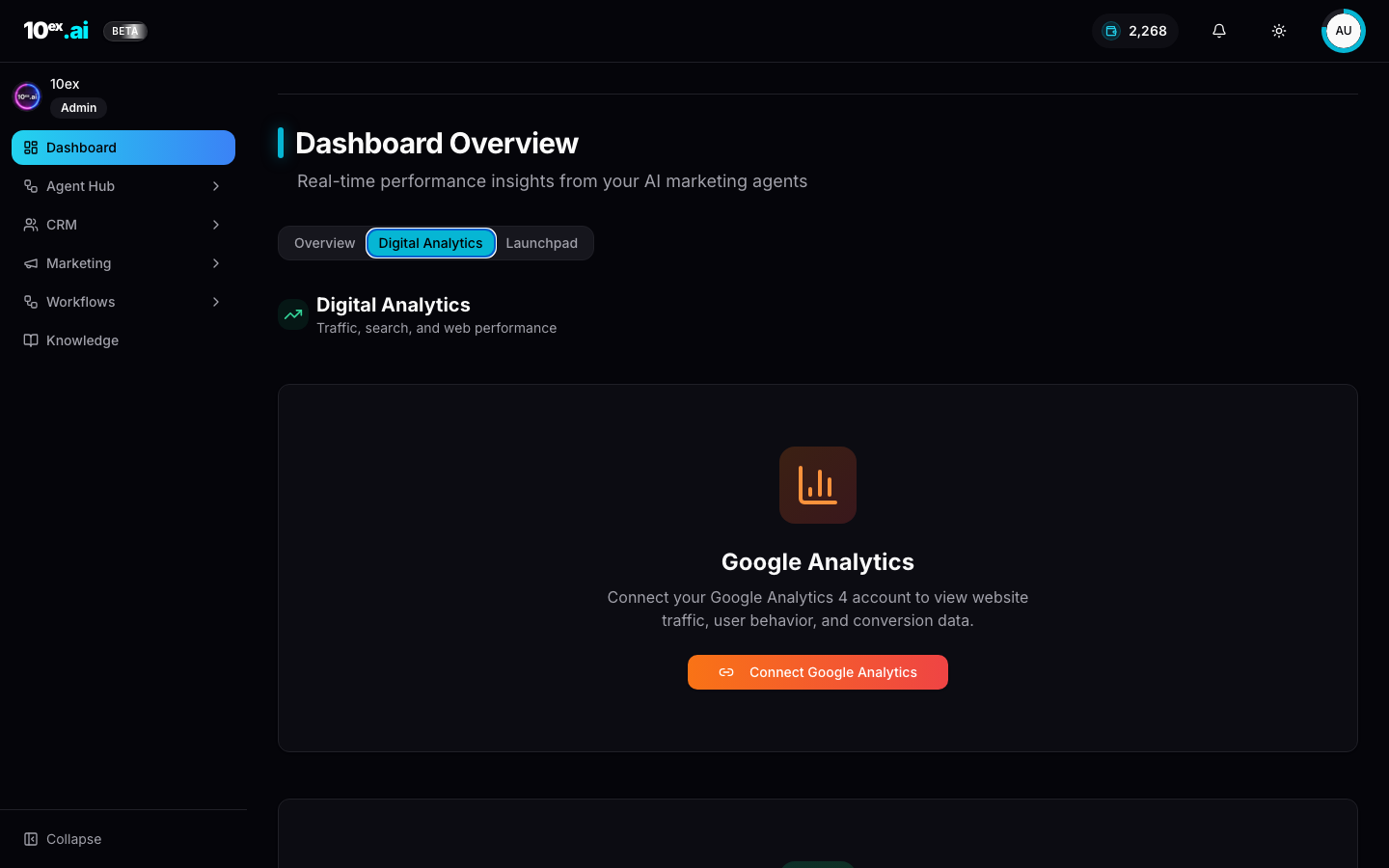Open CRM in sidebar

click(x=123, y=225)
